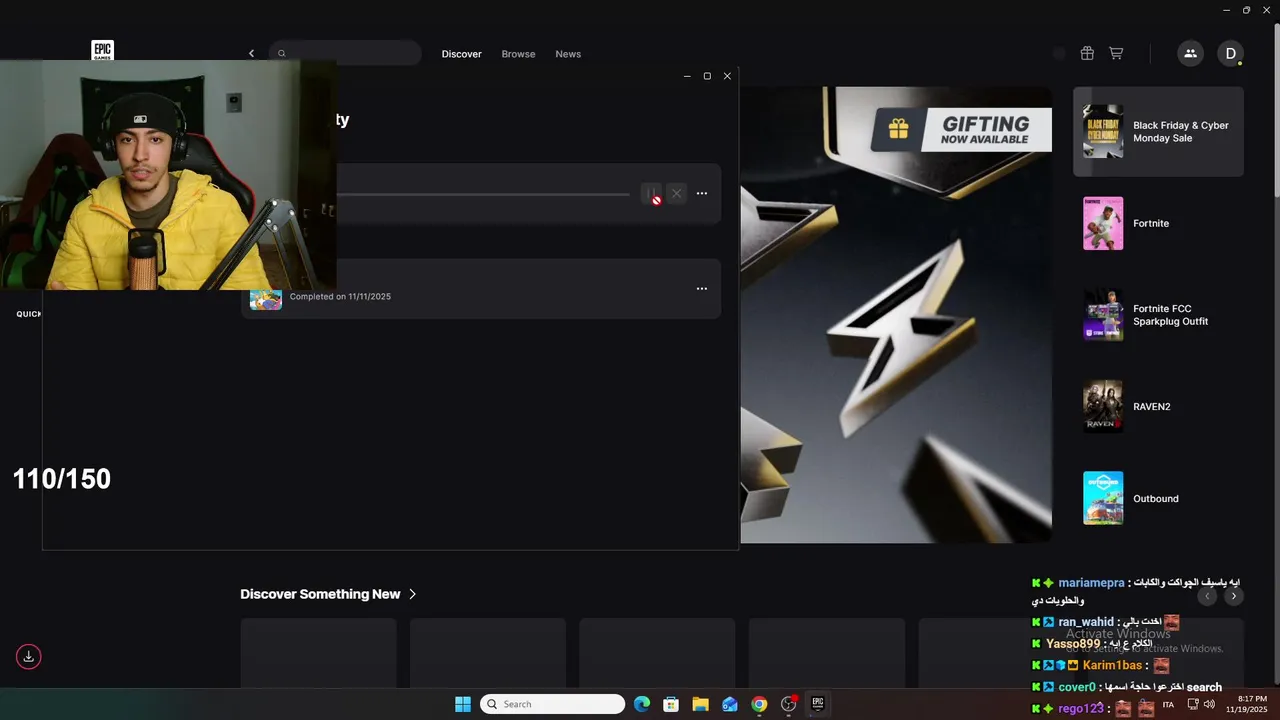
Task: Select Fortnite in the featured list
Action: (x=1158, y=223)
